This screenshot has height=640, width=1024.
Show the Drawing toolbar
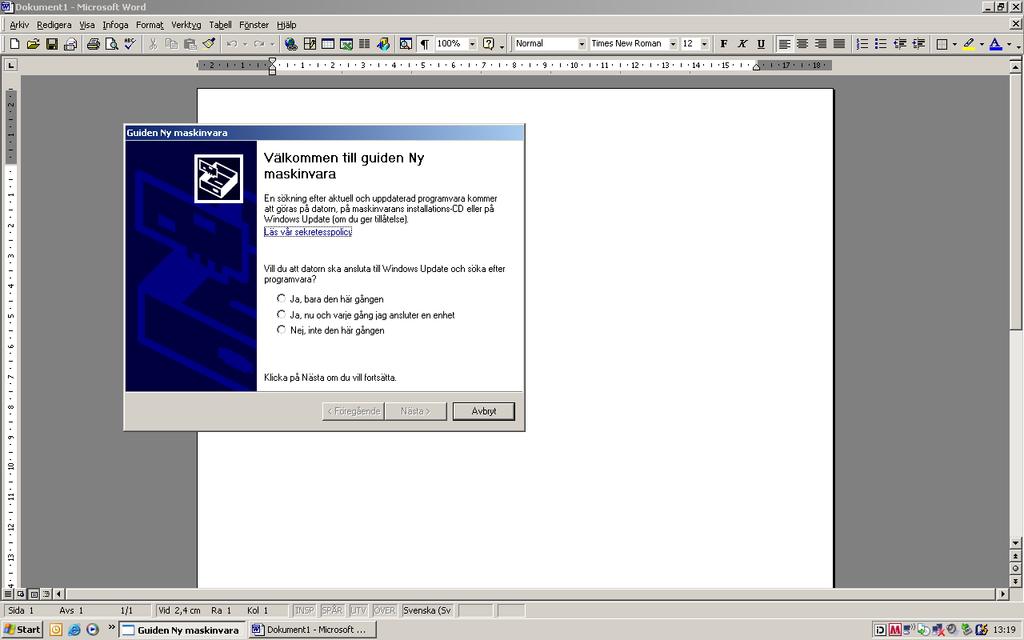(x=383, y=44)
